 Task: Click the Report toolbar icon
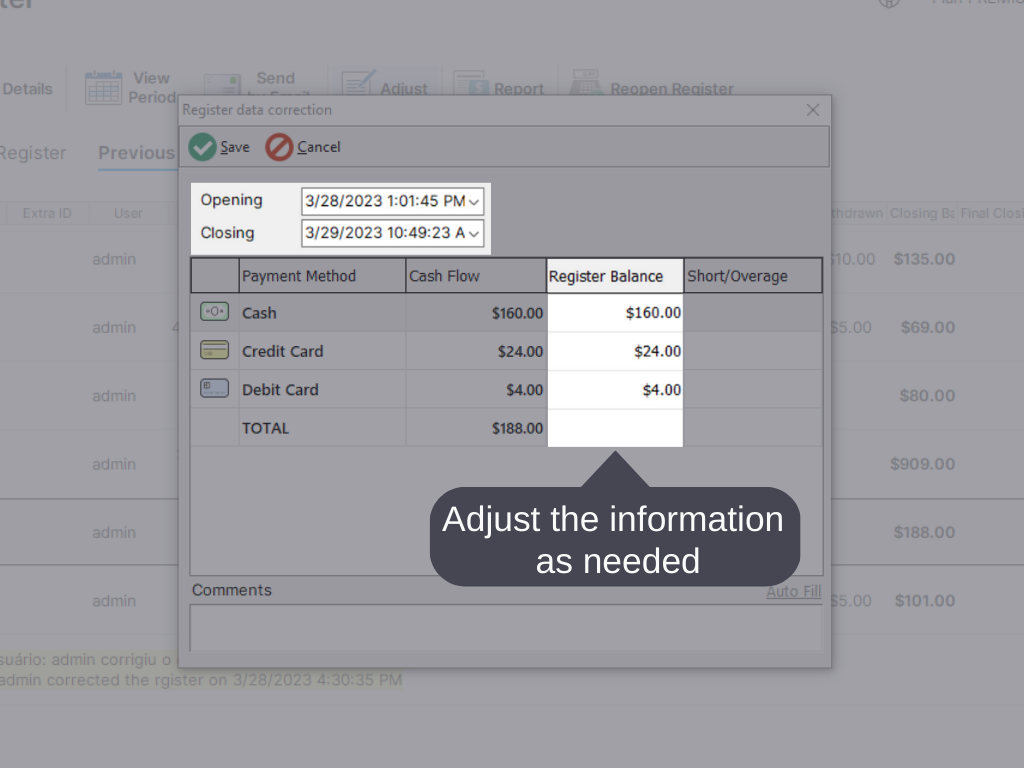click(x=470, y=84)
